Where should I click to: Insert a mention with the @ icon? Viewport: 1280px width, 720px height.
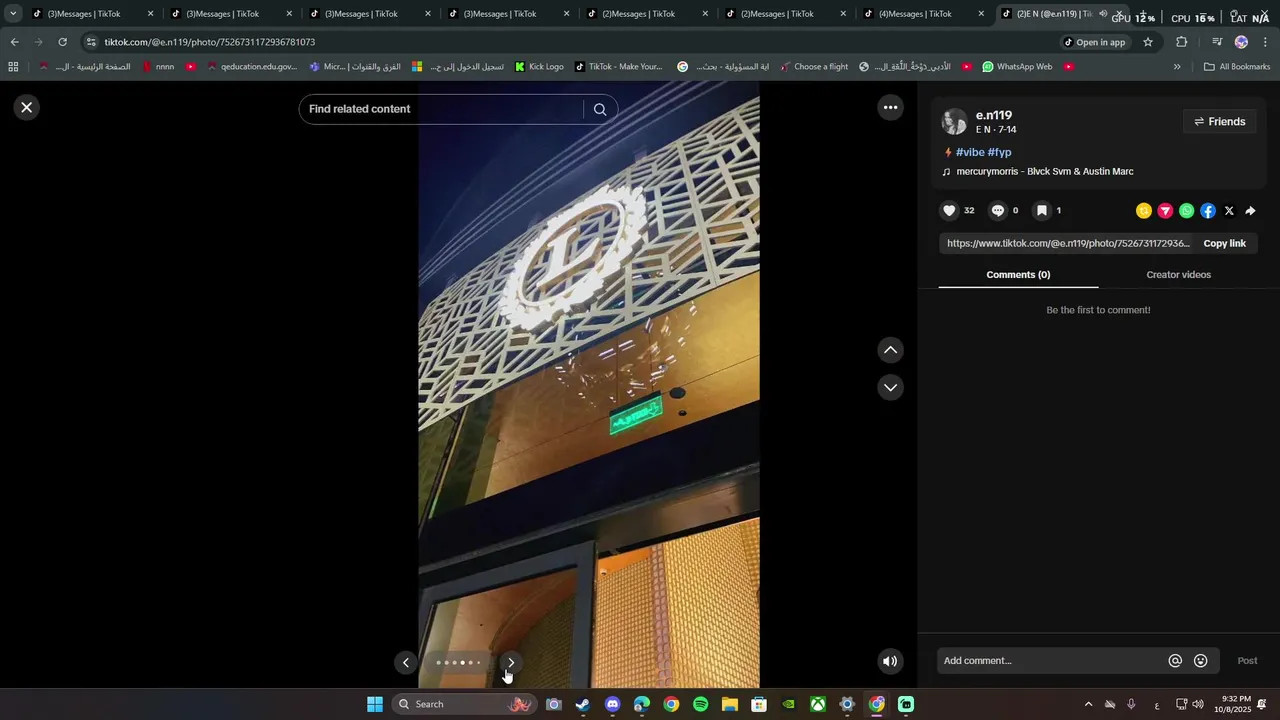[x=1175, y=661]
